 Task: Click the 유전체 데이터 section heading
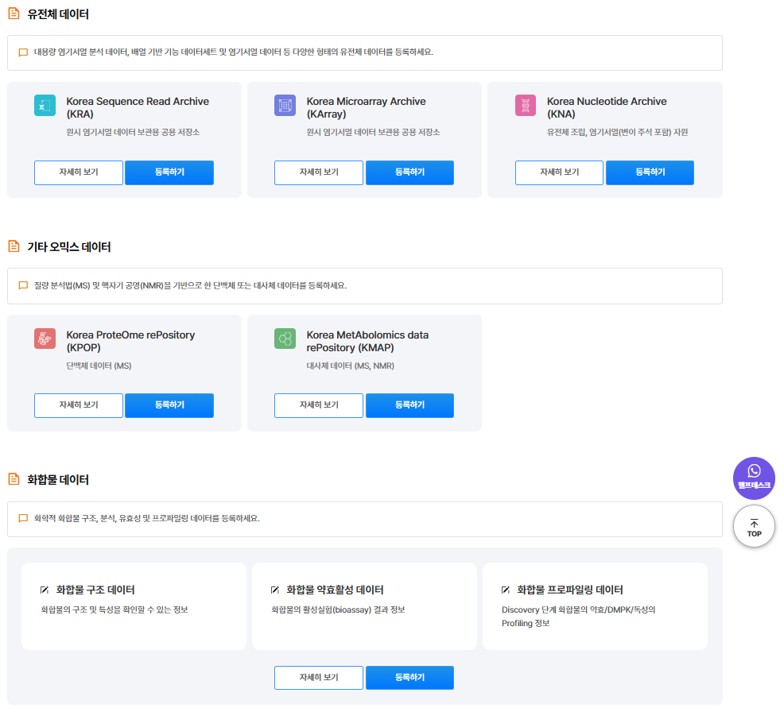click(x=58, y=15)
